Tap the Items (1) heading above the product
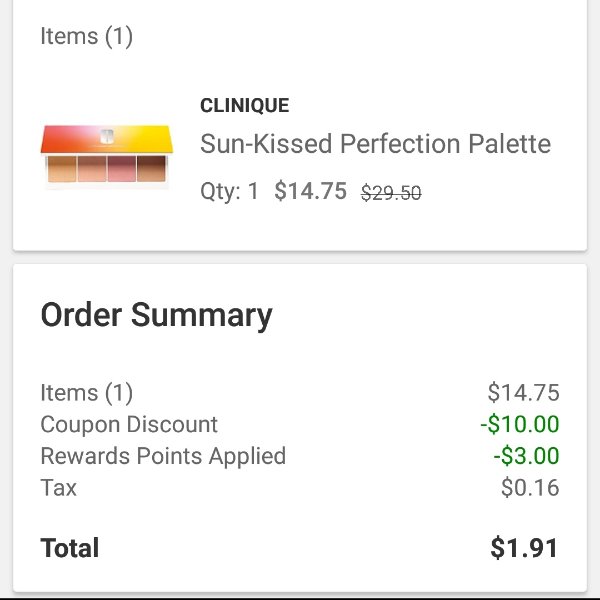Viewport: 600px width, 600px height. point(86,36)
